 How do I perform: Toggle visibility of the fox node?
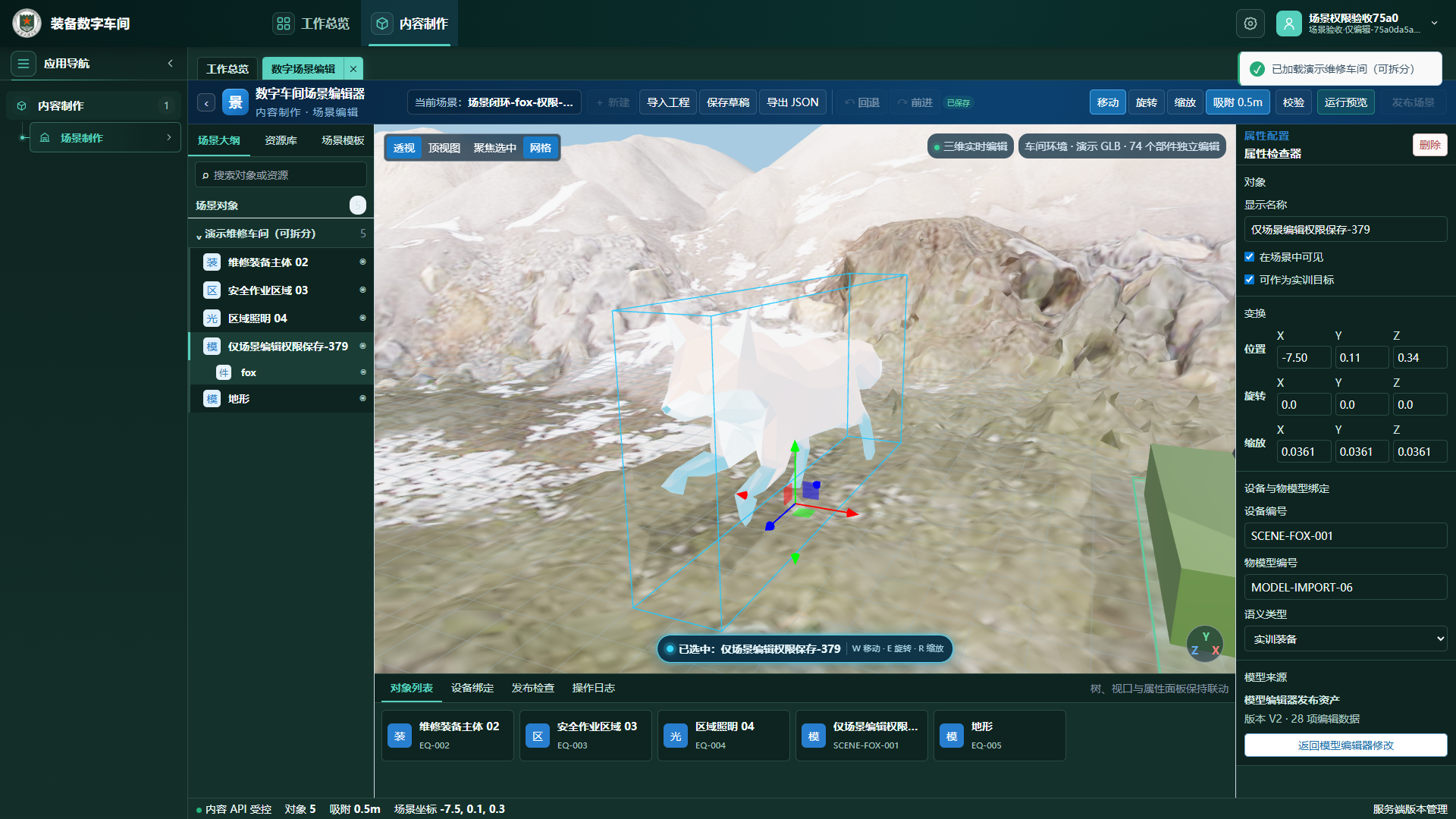pyautogui.click(x=362, y=372)
